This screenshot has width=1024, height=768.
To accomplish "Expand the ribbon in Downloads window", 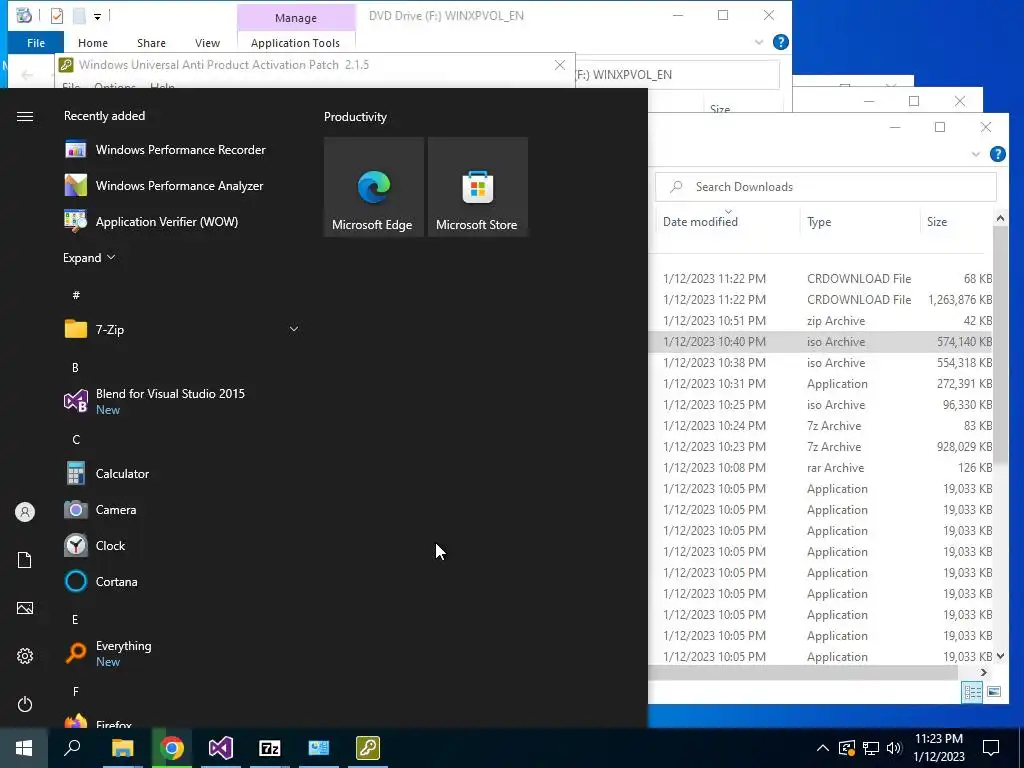I will click(x=976, y=154).
